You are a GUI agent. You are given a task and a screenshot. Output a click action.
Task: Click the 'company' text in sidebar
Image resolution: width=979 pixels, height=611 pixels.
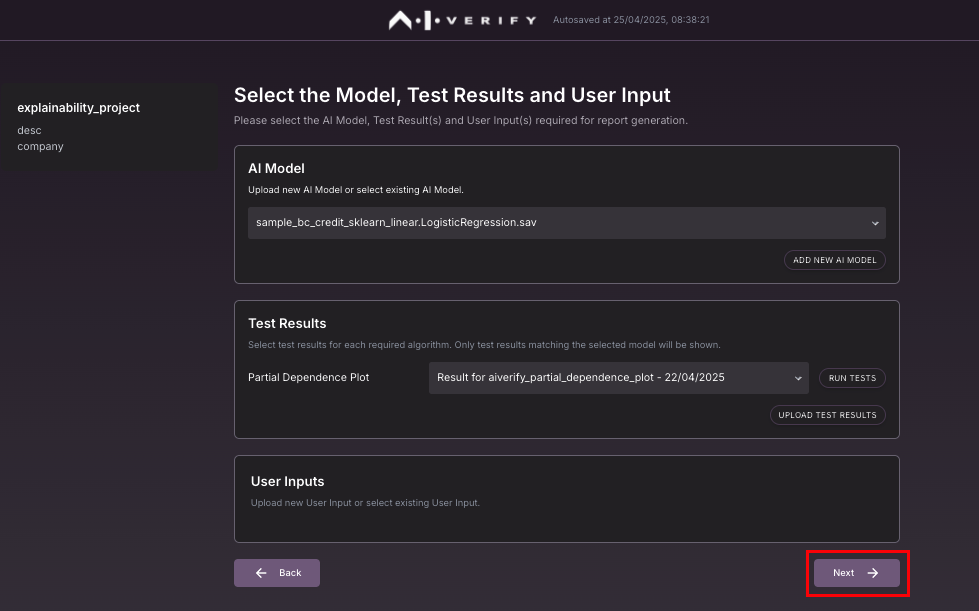(x=41, y=147)
